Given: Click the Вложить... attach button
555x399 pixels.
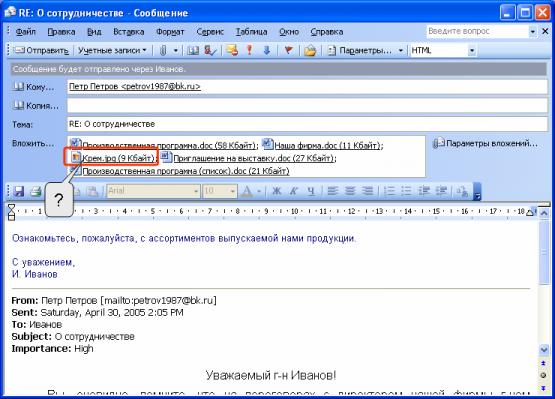Looking at the screenshot, I should tap(33, 143).
